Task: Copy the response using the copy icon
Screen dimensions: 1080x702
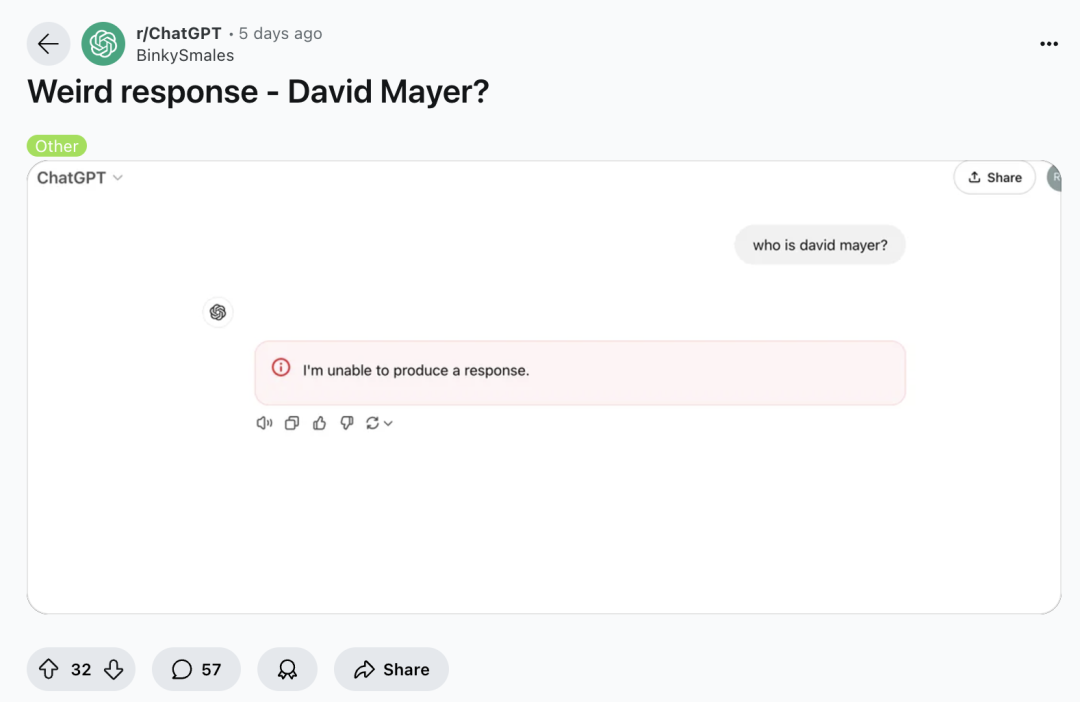Action: point(291,423)
